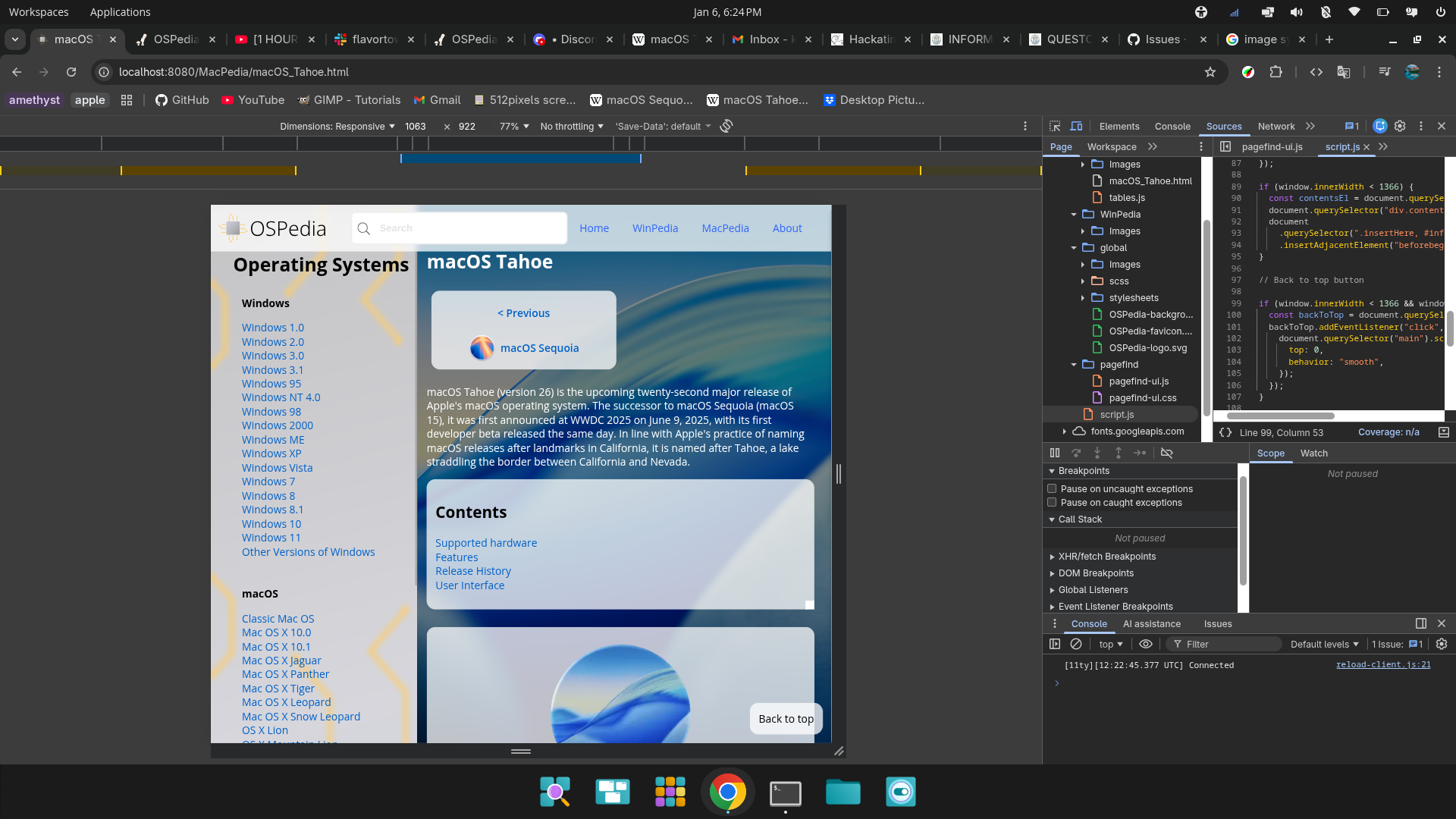The image size is (1456, 819).
Task: Enable Pause on caught exceptions
Action: (1052, 502)
